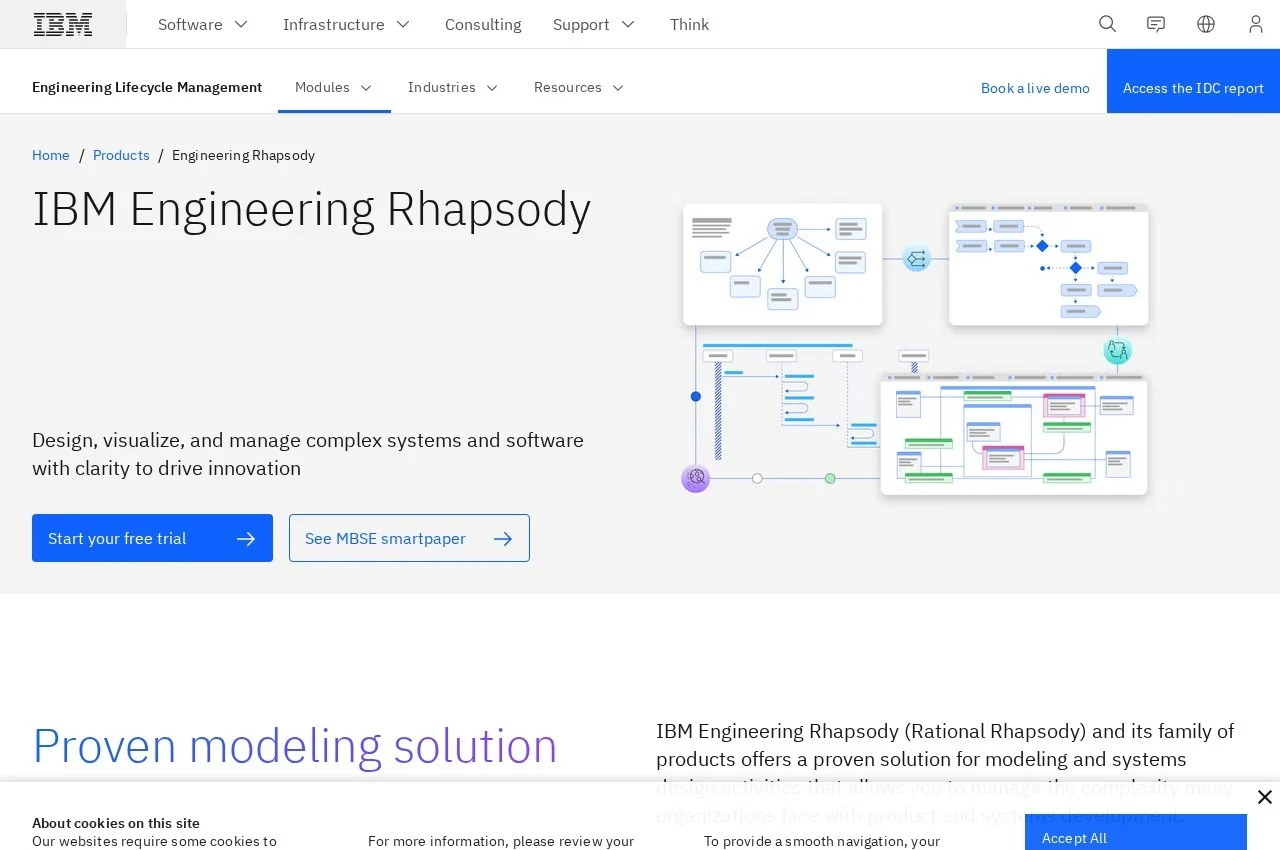Close the cookie banner with X

(x=1265, y=797)
